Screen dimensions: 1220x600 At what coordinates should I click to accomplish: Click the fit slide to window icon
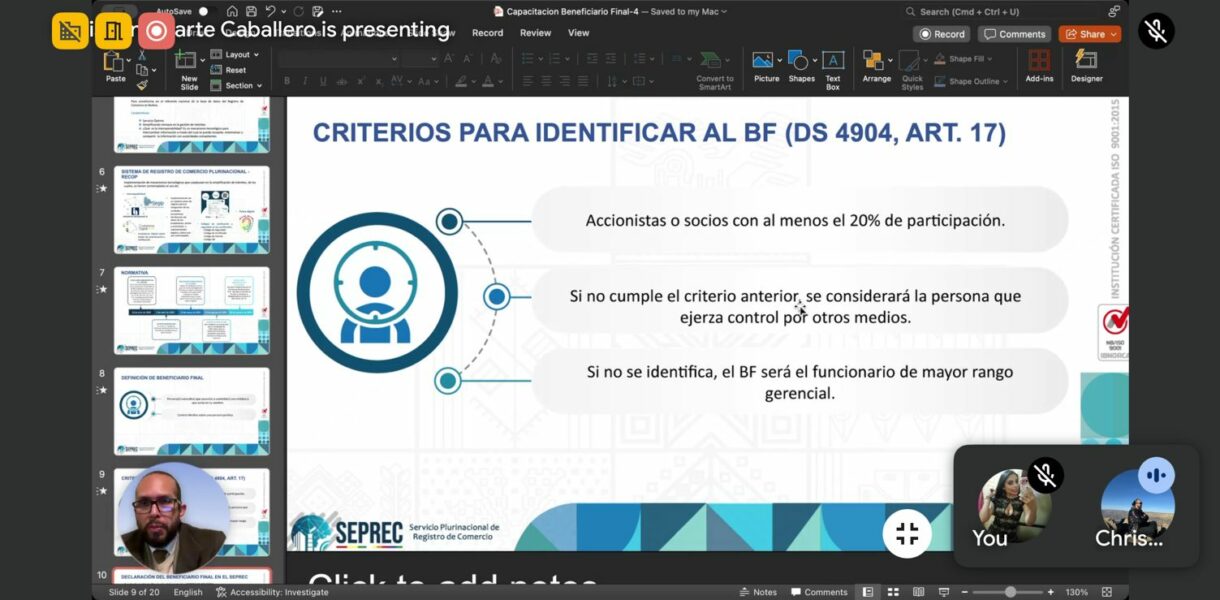point(1106,592)
